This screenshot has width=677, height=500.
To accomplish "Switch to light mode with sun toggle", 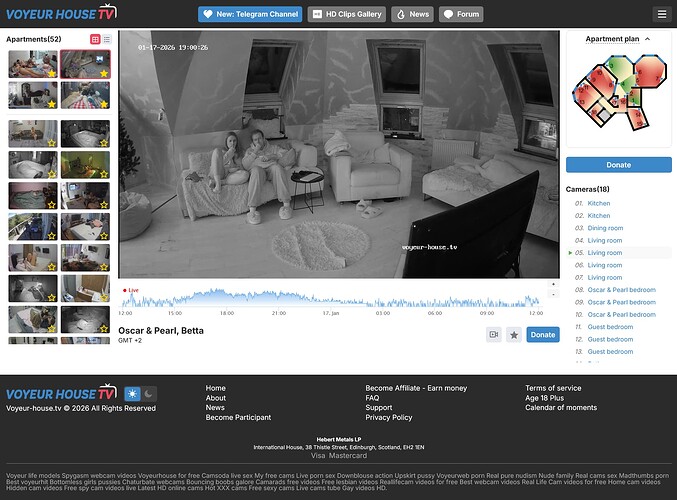I will tap(133, 394).
